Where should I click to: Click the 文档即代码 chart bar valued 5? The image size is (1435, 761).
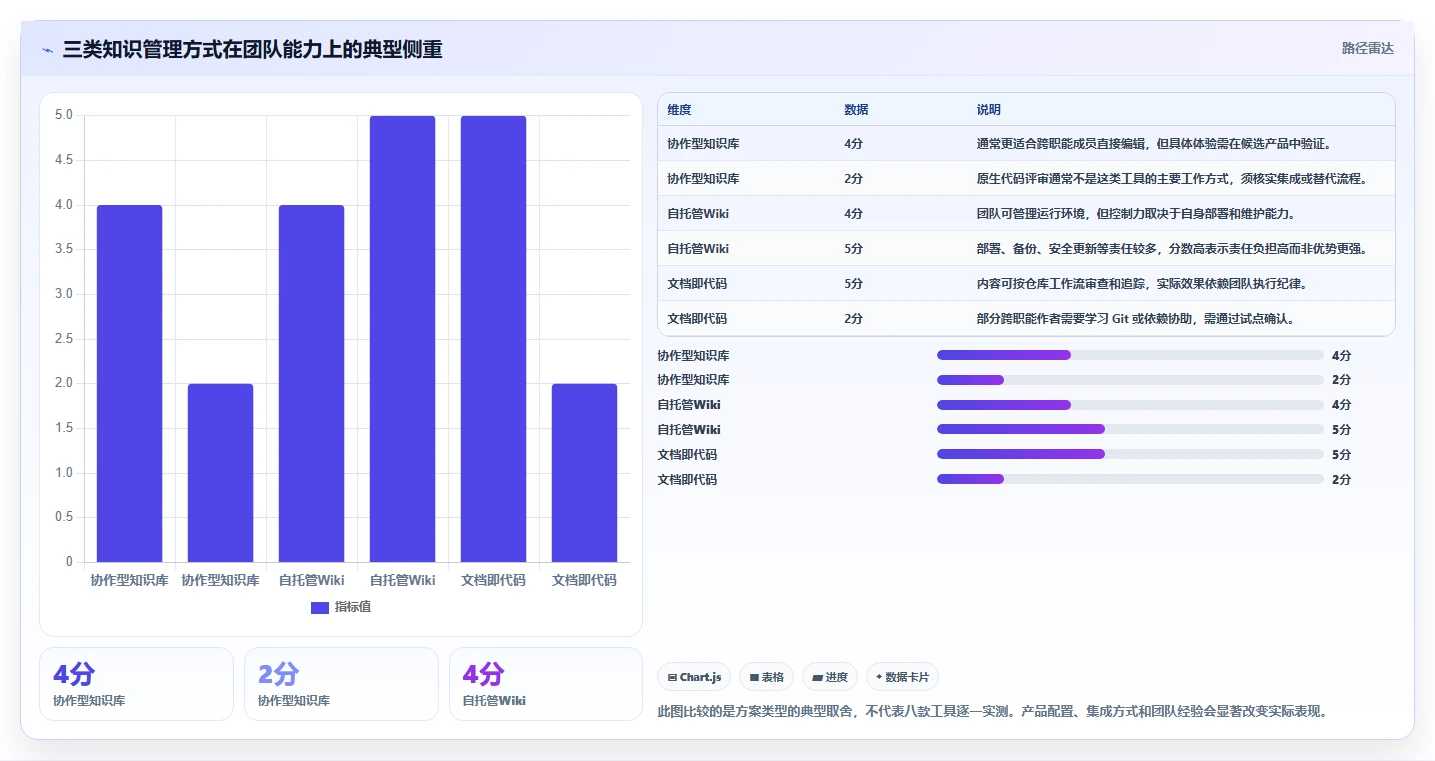[x=493, y=339]
